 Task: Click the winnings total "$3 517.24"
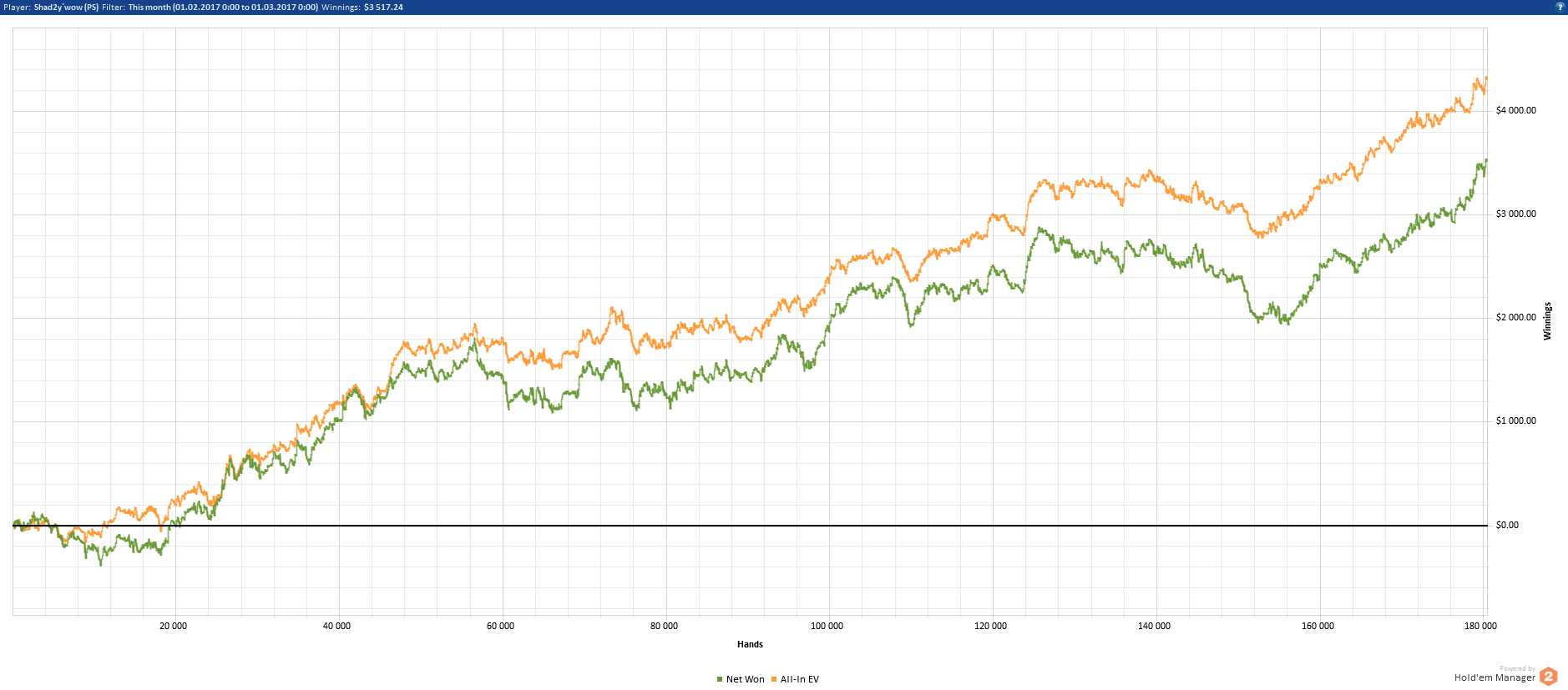pos(383,7)
